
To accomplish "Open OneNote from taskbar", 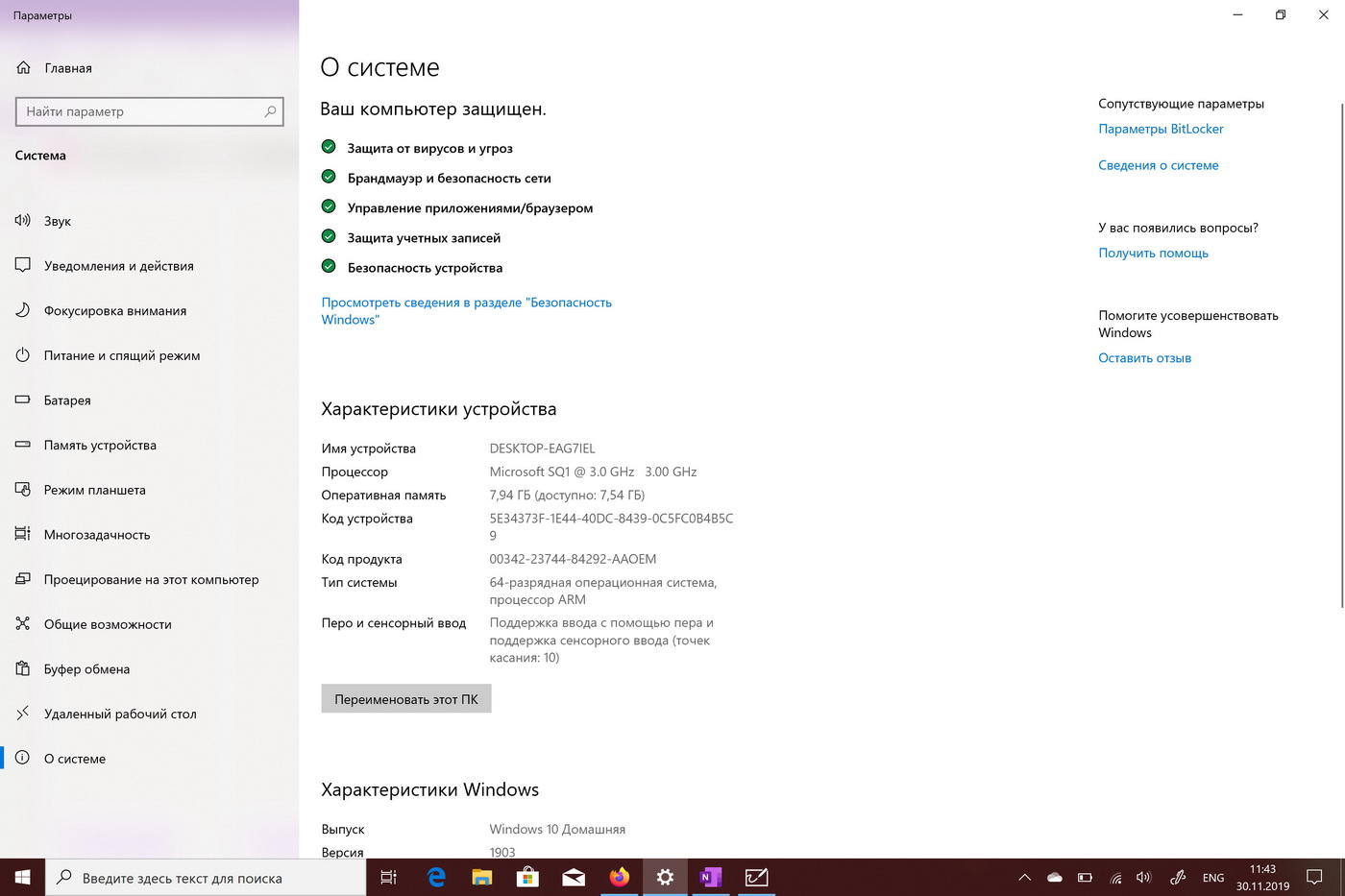I will click(711, 878).
